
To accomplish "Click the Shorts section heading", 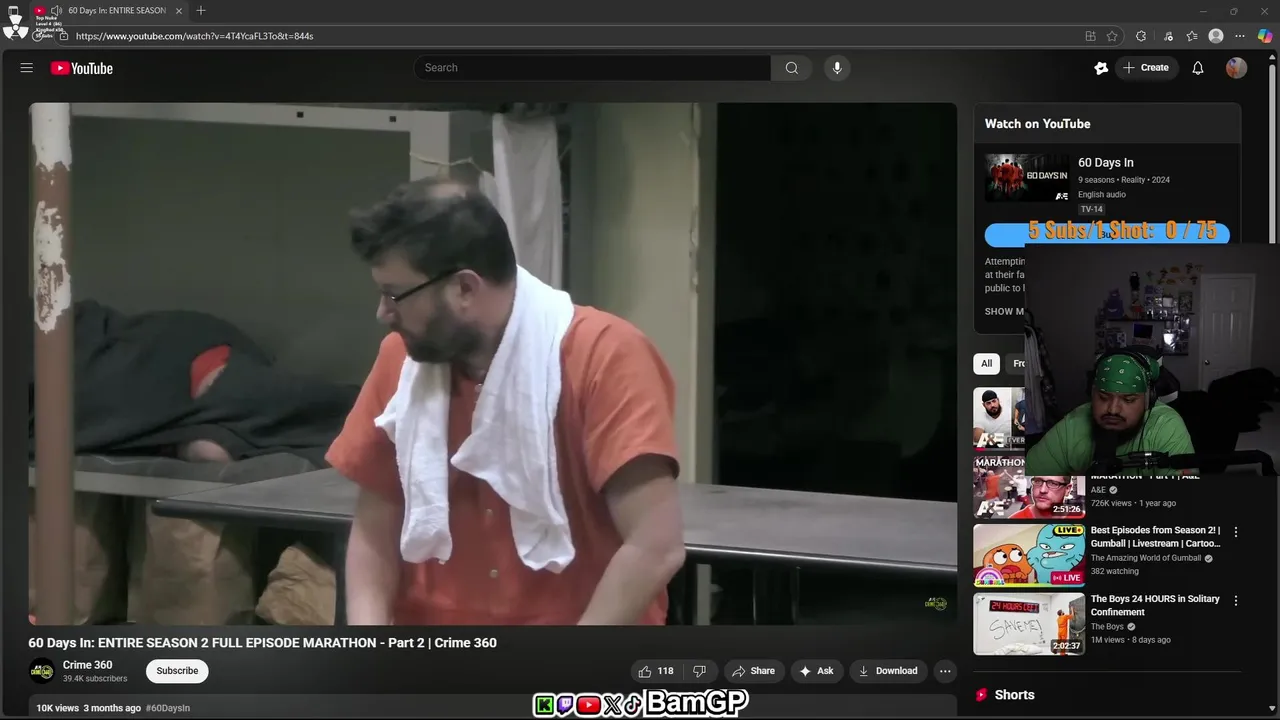I will coord(1014,695).
